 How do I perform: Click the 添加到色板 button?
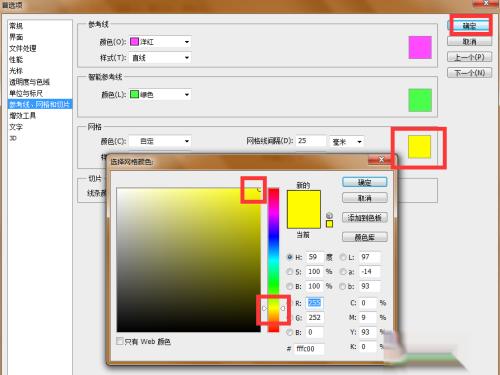click(365, 218)
